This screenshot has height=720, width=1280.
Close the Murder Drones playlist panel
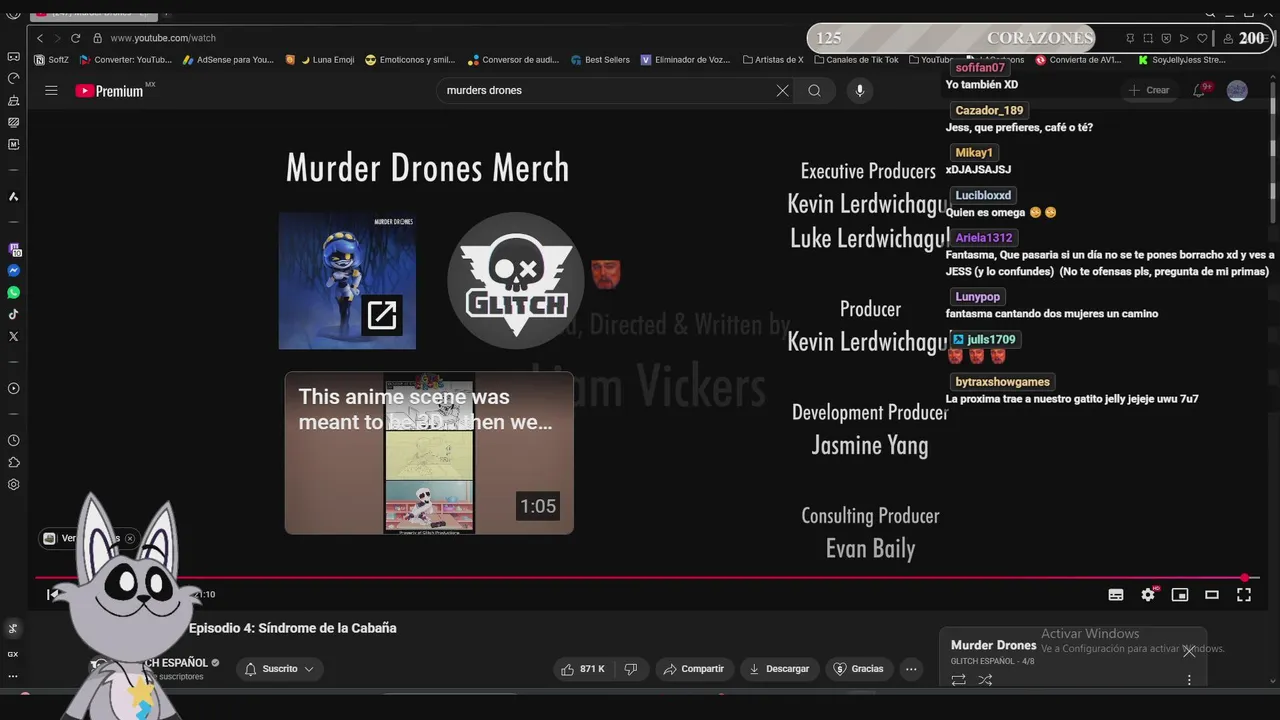pyautogui.click(x=1189, y=652)
